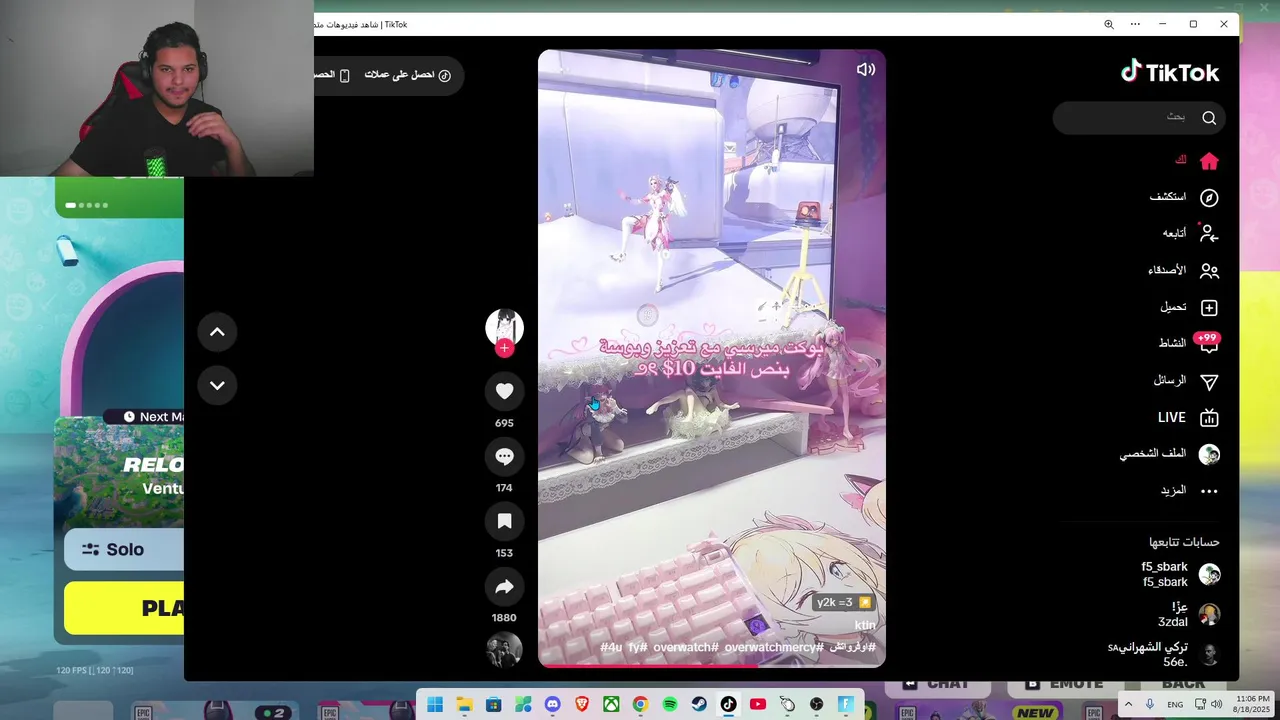Click the 'y2k =3' badge on the video
The height and width of the screenshot is (720, 1280).
844,602
